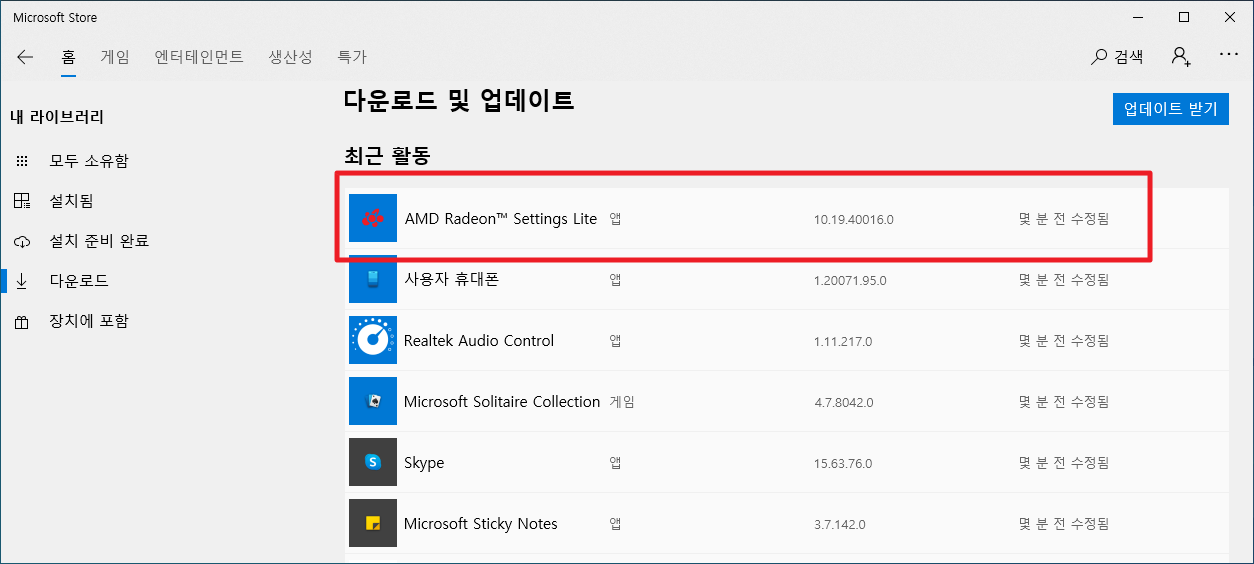
Task: Minimize the Microsoft Store window
Action: tap(1137, 17)
